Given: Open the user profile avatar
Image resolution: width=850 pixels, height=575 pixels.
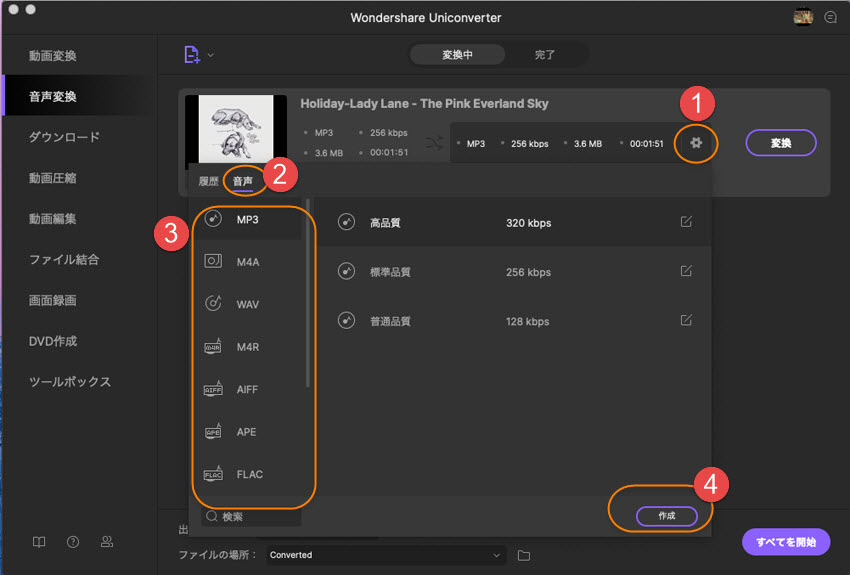Looking at the screenshot, I should (803, 17).
